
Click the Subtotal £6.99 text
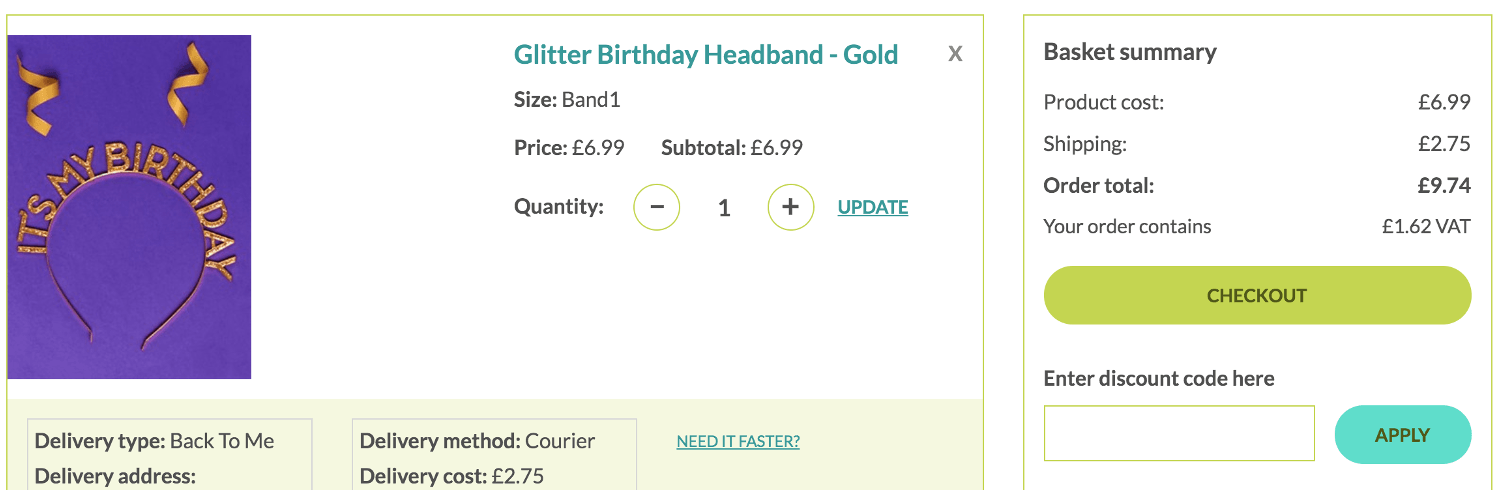[x=732, y=148]
